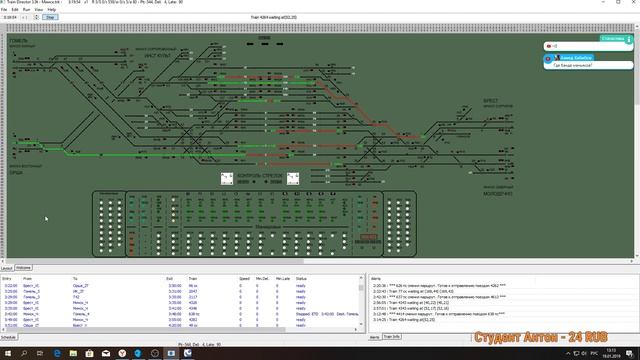The width and height of the screenshot is (640, 360).
Task: Click the schedule list vertical scrollbar
Action: coord(361,302)
